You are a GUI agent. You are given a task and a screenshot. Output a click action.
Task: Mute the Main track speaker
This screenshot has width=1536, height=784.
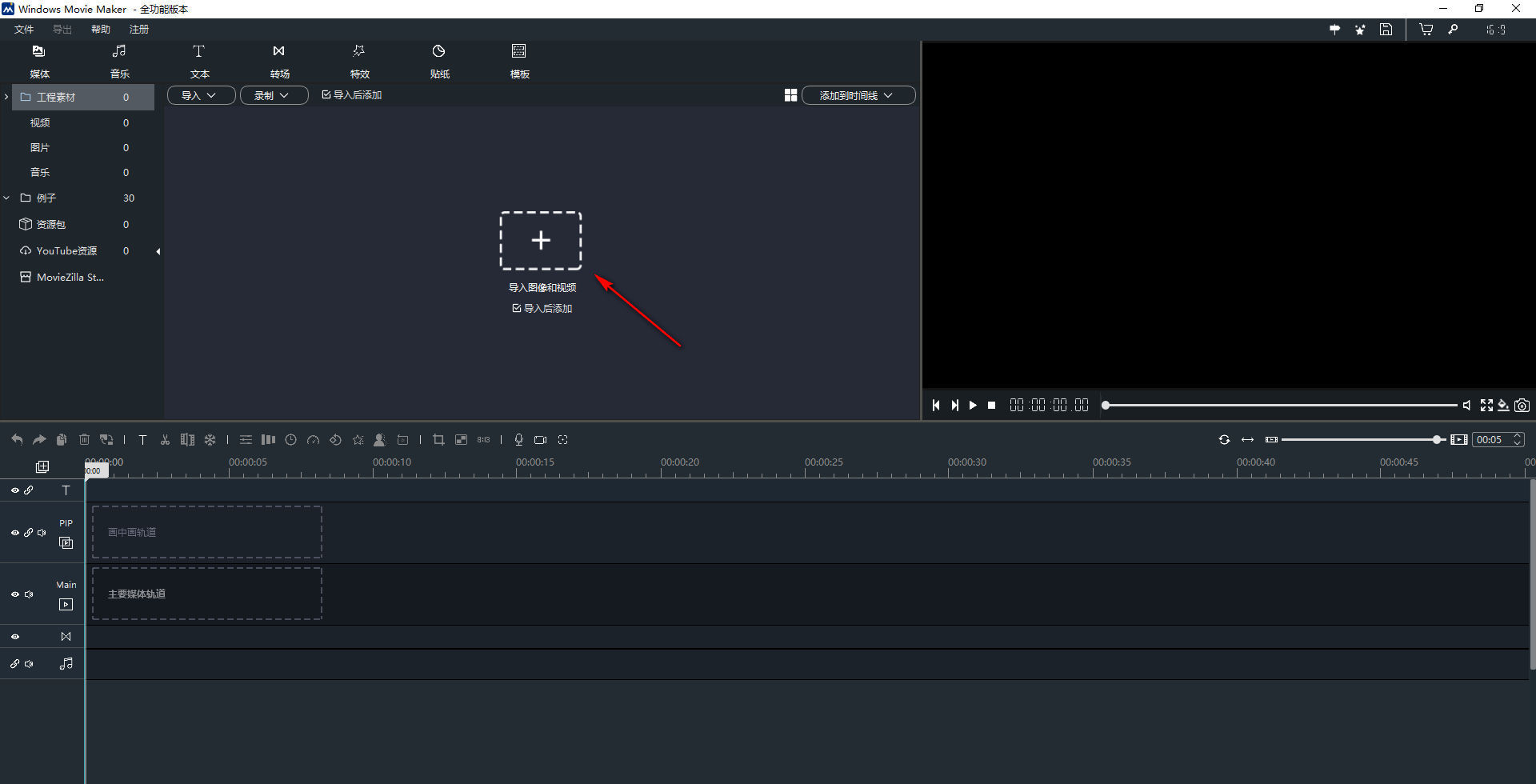click(x=29, y=594)
